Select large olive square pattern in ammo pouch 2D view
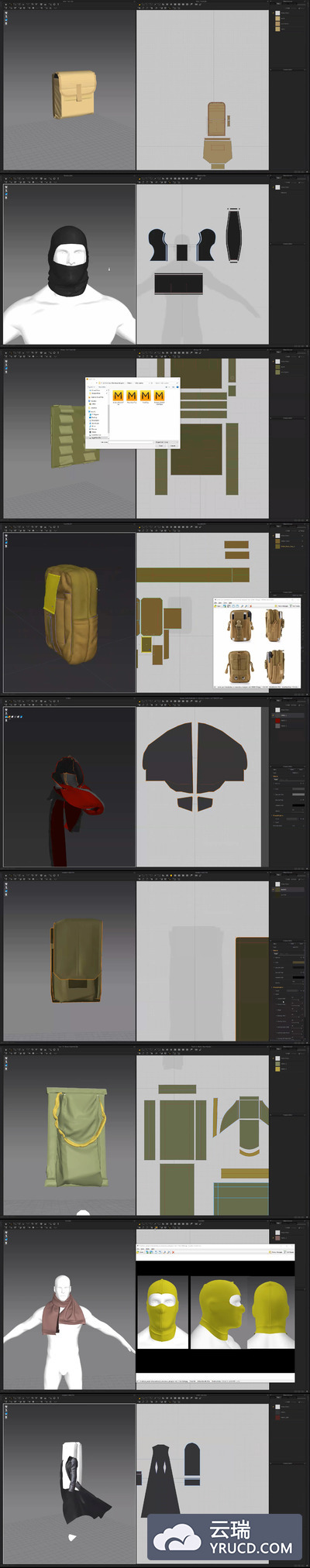Viewport: 310px width, 1568px height. [x=195, y=449]
